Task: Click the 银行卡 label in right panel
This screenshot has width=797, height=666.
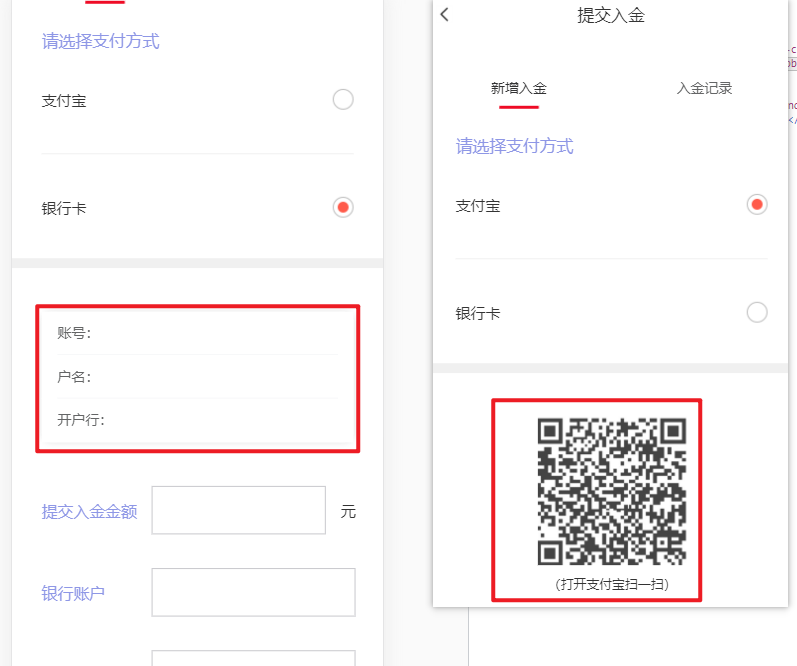Action: coord(478,313)
